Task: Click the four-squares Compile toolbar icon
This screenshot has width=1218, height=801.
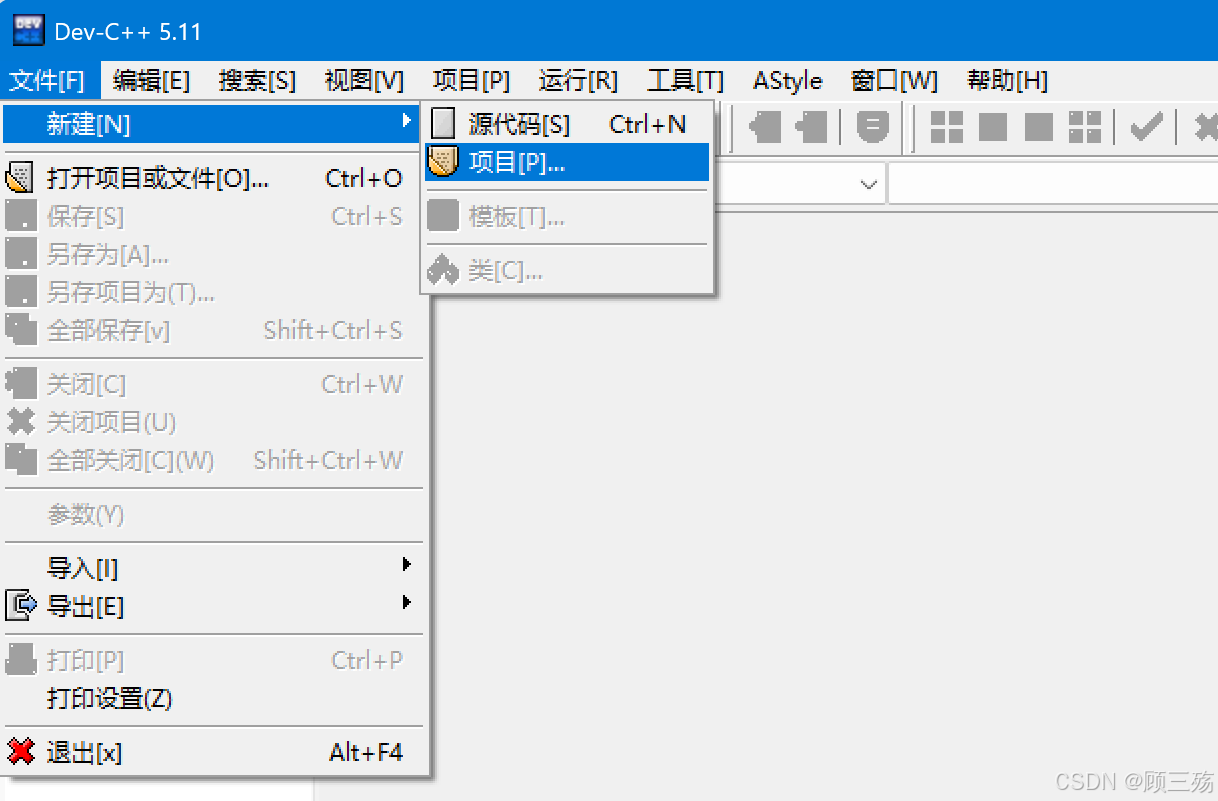Action: point(947,127)
